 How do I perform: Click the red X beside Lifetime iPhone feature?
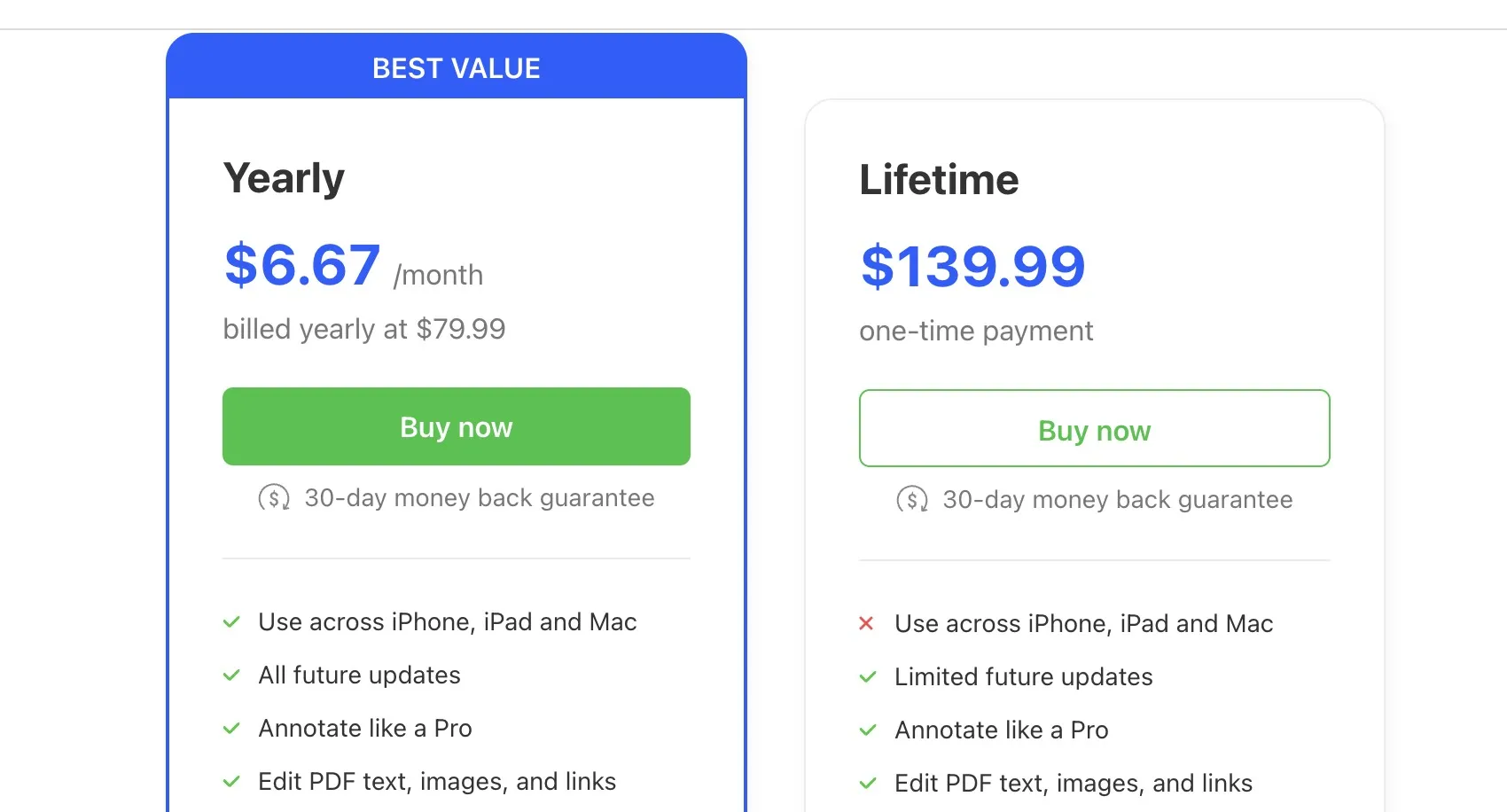click(x=866, y=624)
